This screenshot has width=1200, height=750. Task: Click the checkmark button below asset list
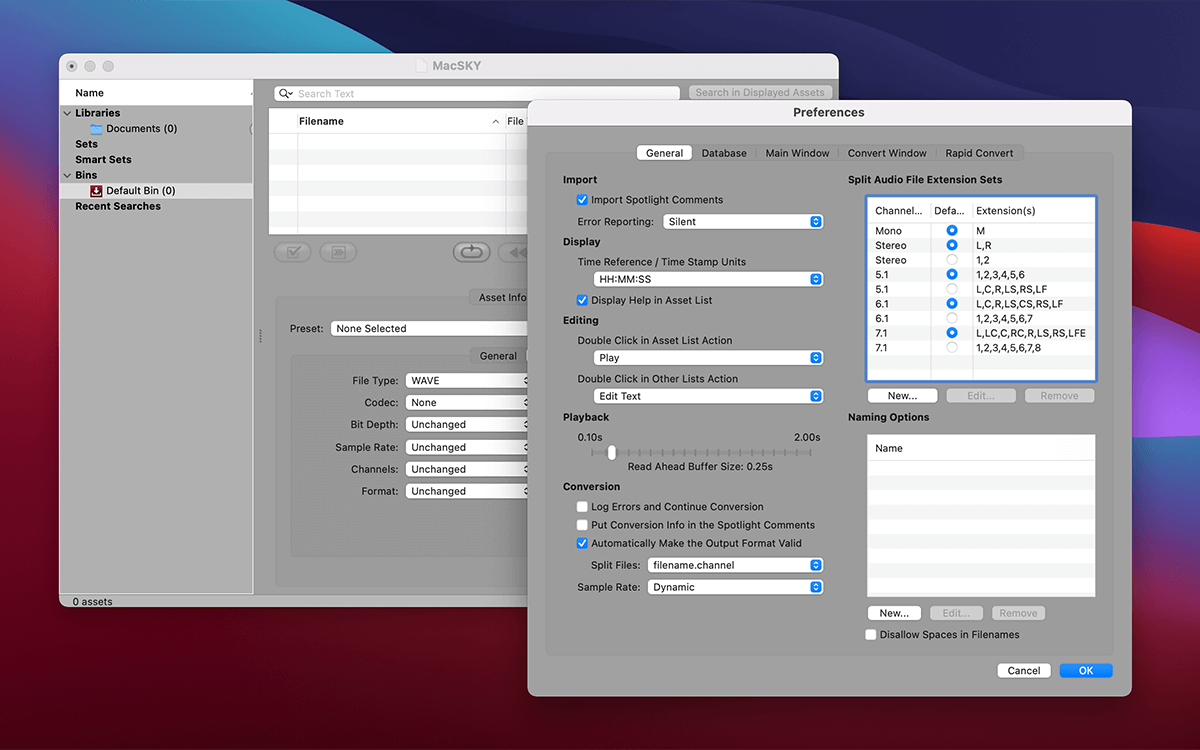(292, 253)
